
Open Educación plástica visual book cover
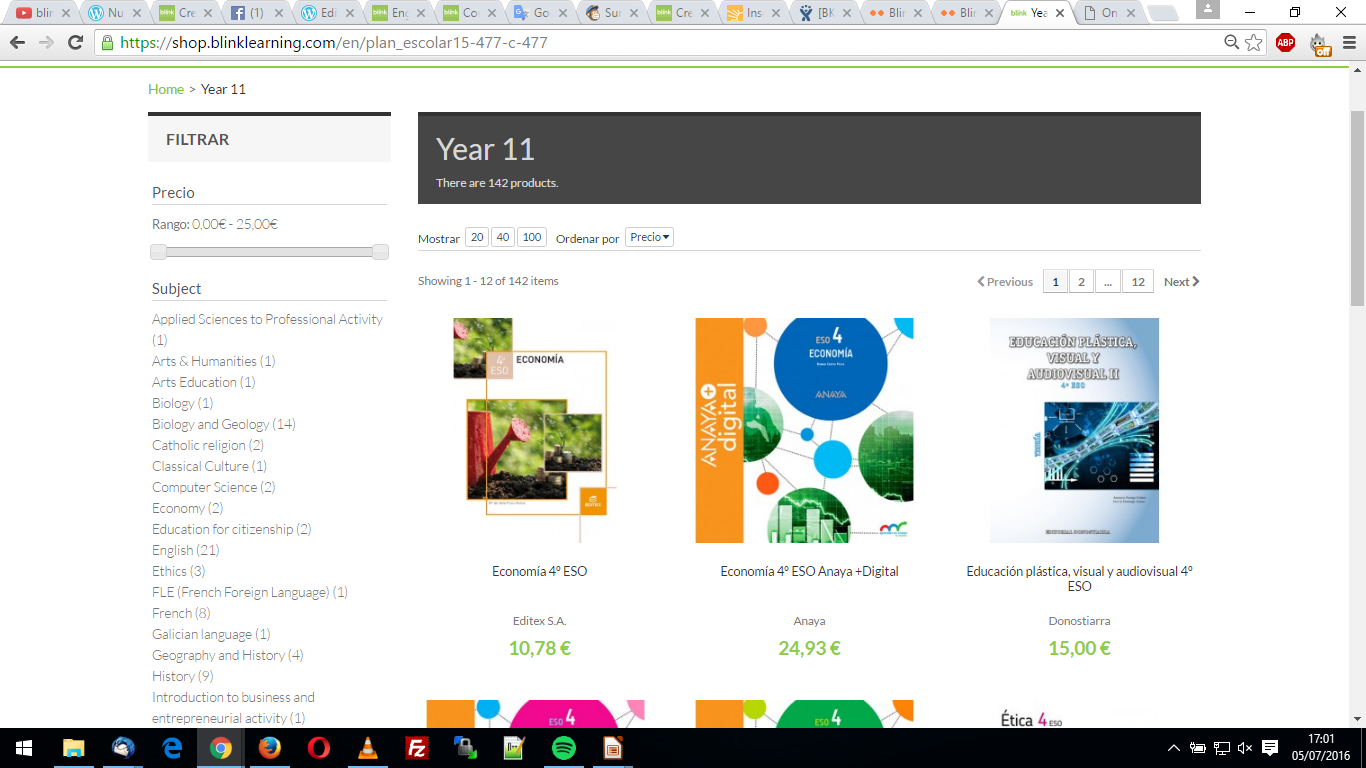[x=1074, y=430]
